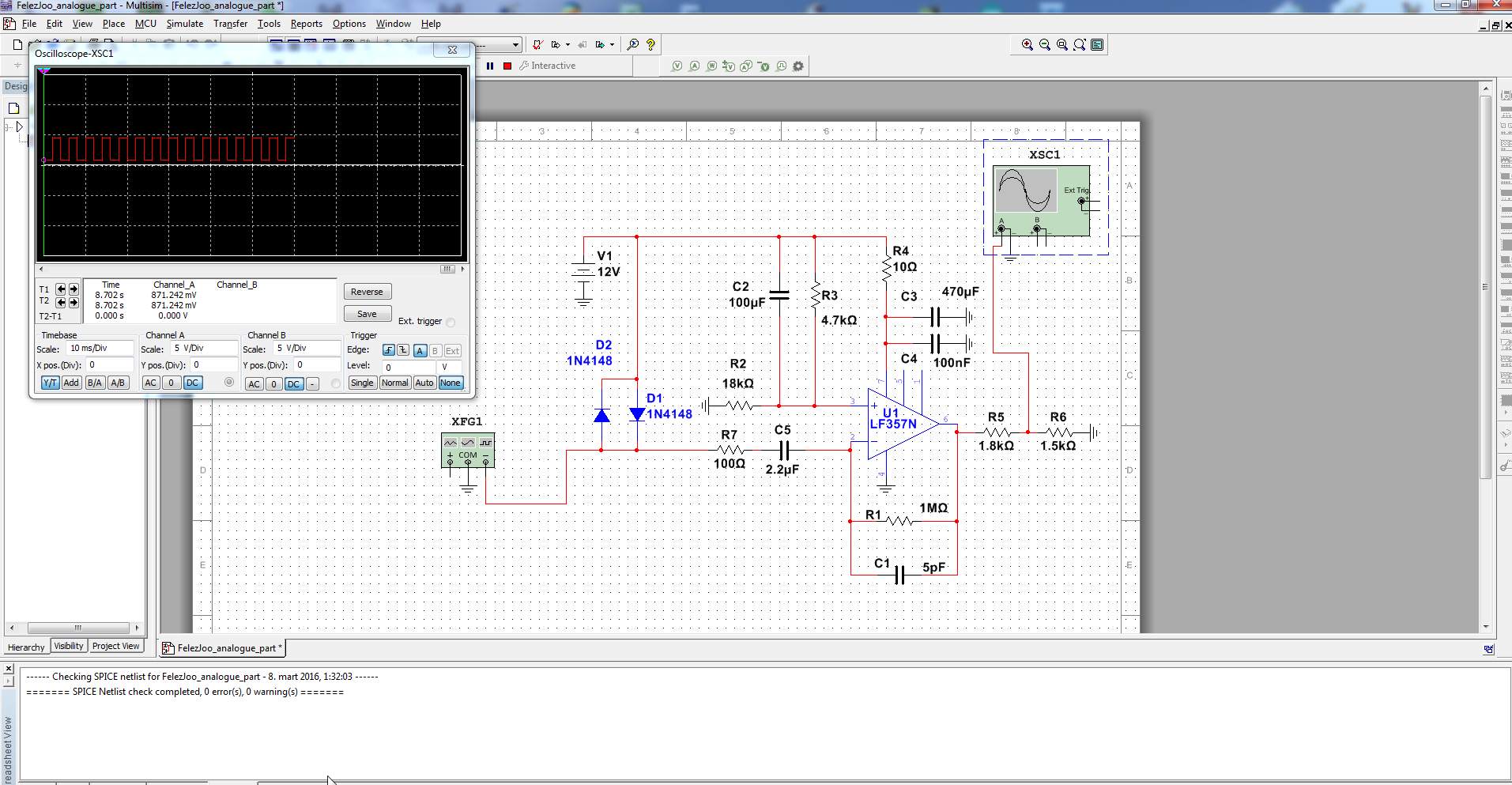
Task: Toggle full screen view icon
Action: point(1097,45)
